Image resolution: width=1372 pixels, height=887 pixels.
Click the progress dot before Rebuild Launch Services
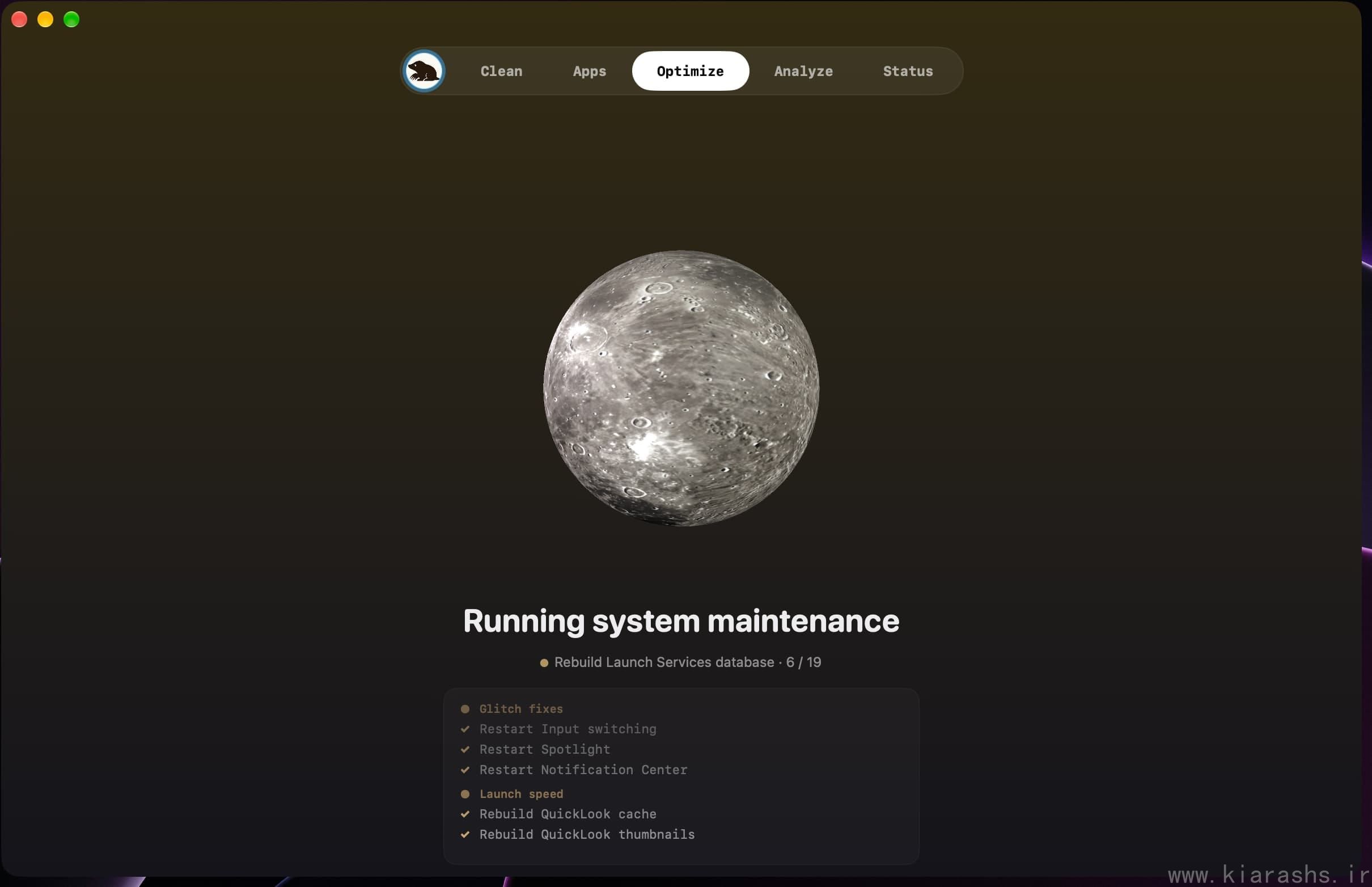pyautogui.click(x=544, y=663)
